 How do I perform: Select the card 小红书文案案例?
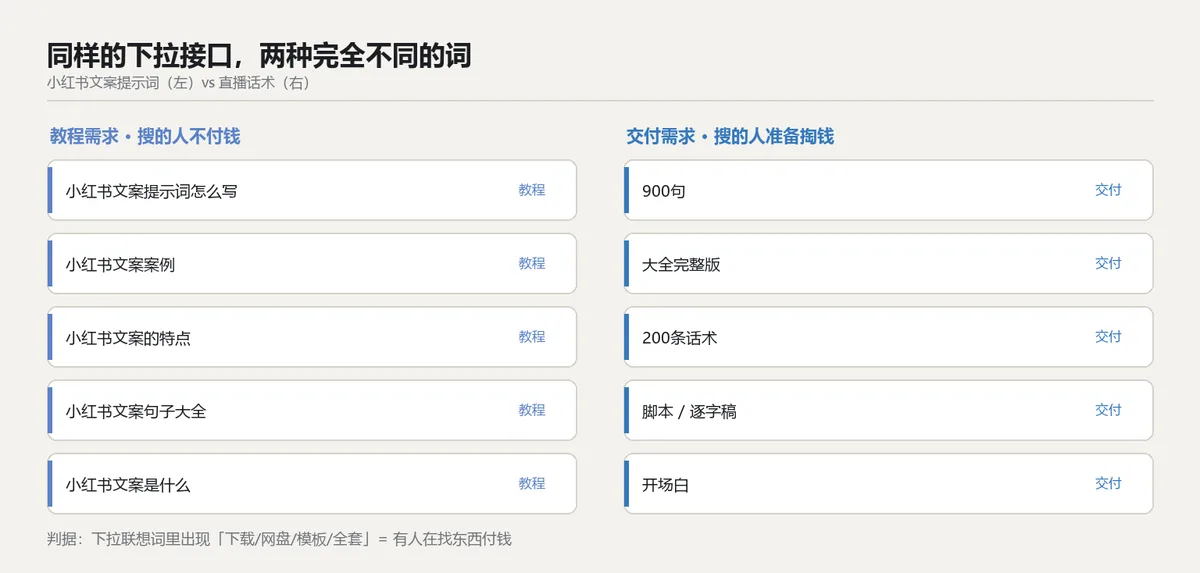(312, 264)
